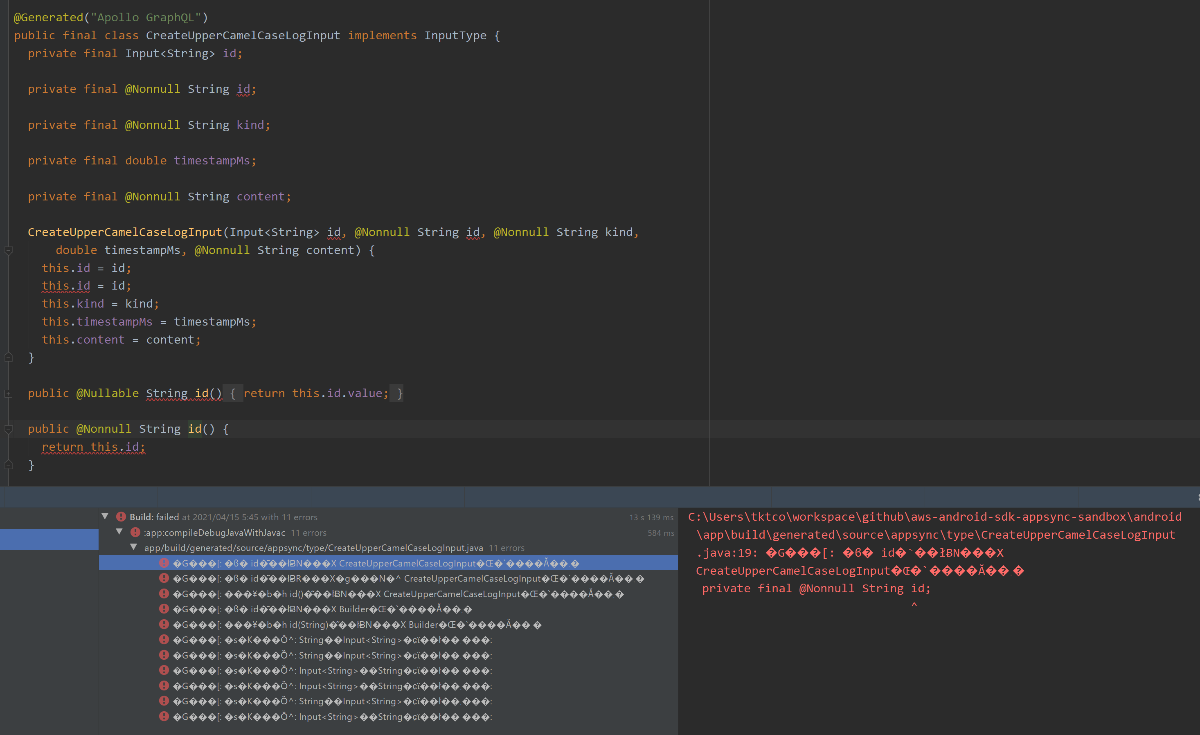Screen dimensions: 1200x735
Task: Click 'this.content = content;' assignment line
Action: 121,339
